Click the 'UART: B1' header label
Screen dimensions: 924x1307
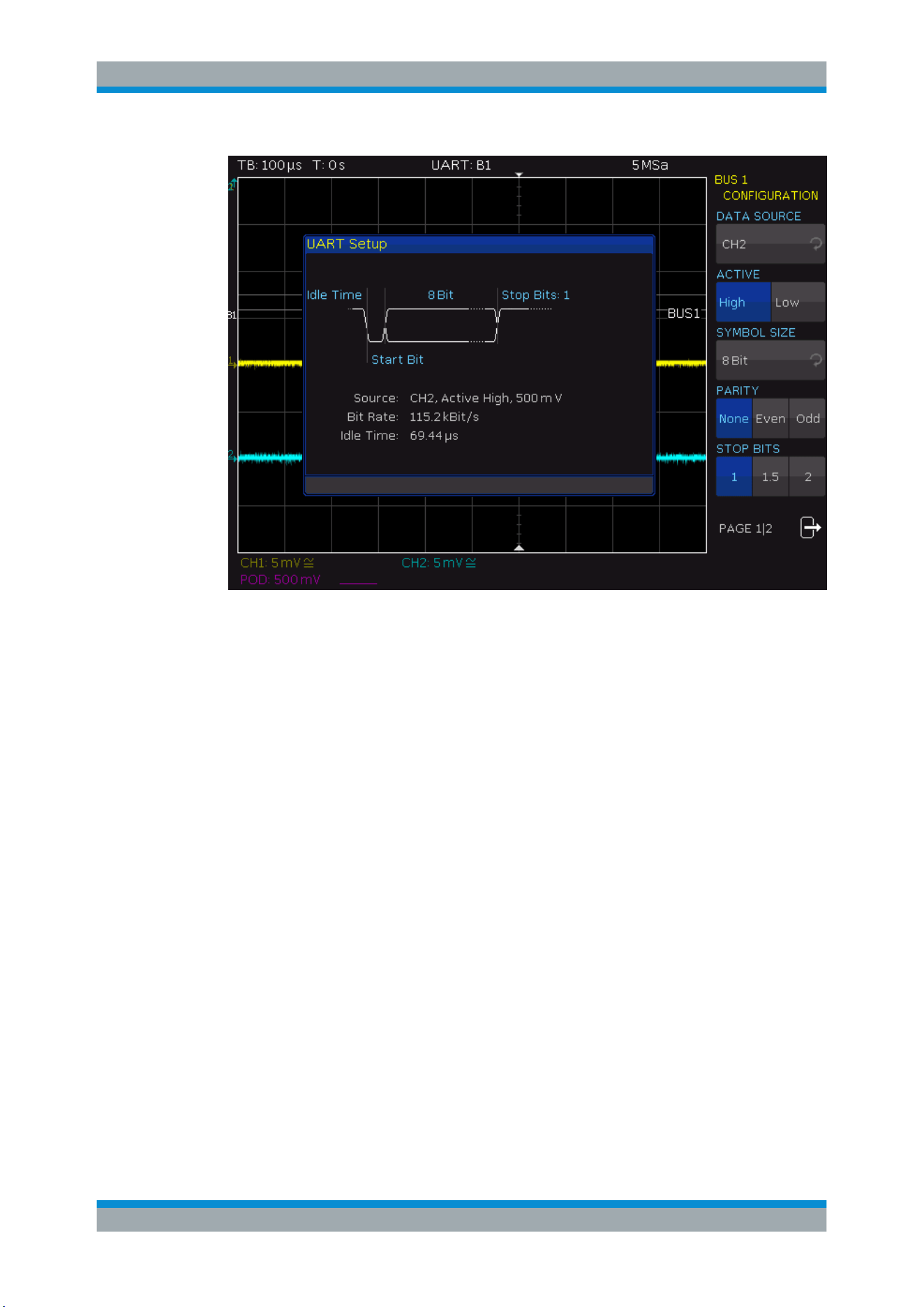461,165
